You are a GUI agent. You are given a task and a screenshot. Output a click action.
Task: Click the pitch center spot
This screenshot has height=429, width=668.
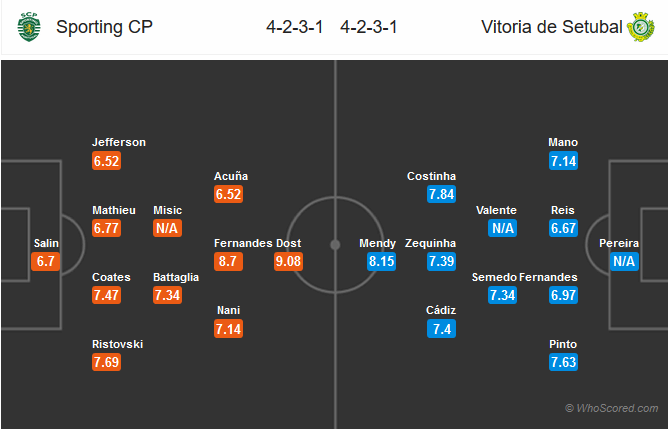(335, 245)
